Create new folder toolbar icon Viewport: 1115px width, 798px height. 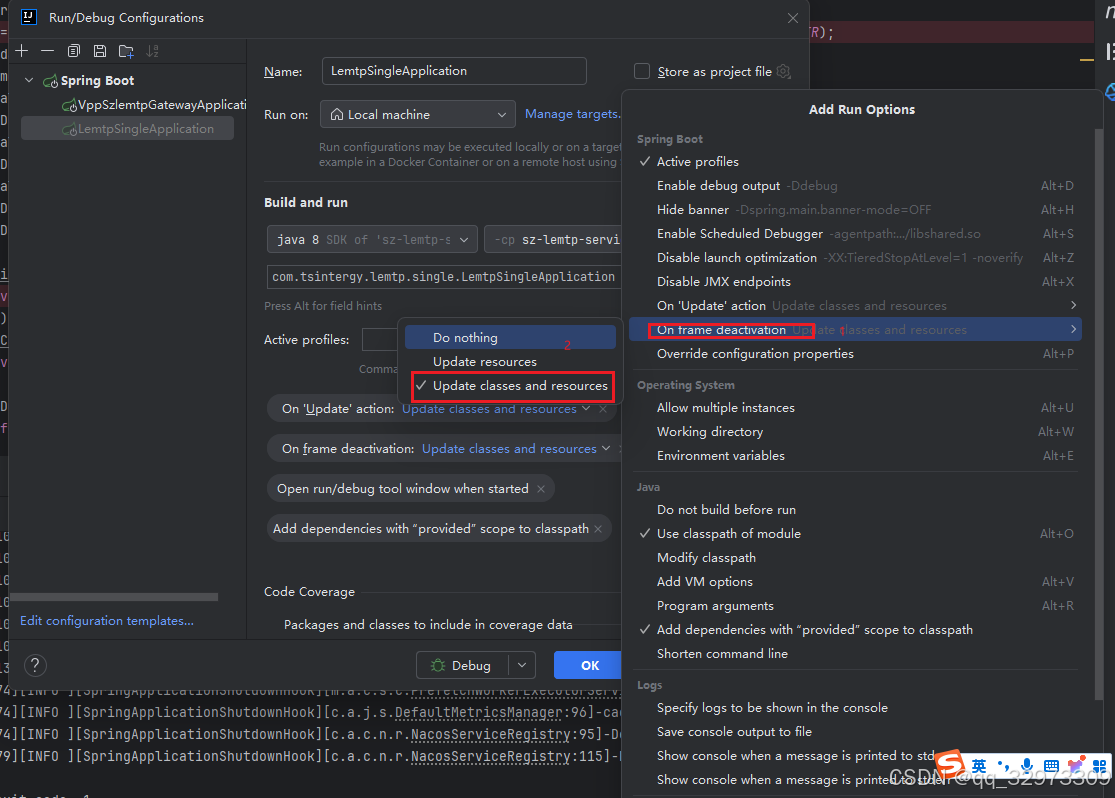[126, 50]
